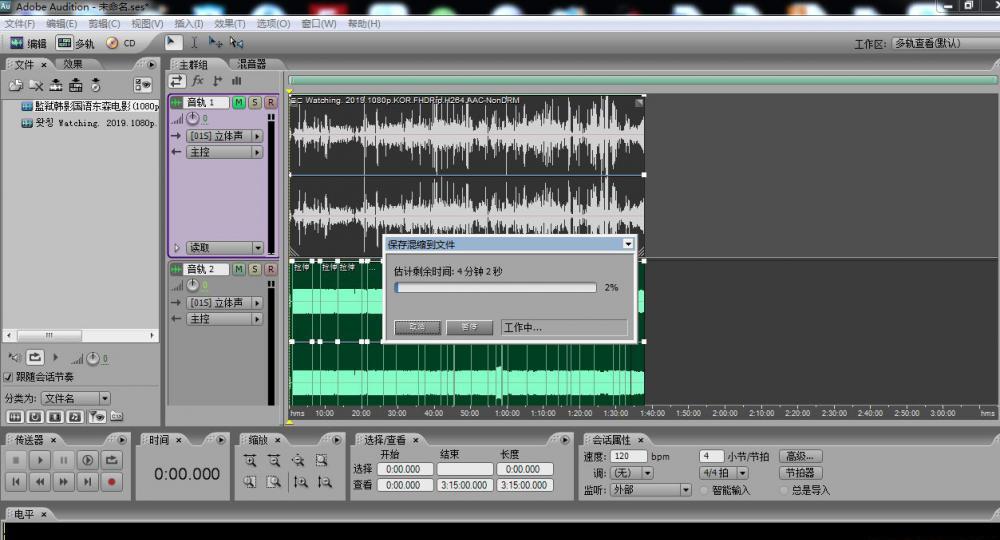Arm Track 2 for record (R)
Screen dimensions: 1000x540
tap(270, 269)
